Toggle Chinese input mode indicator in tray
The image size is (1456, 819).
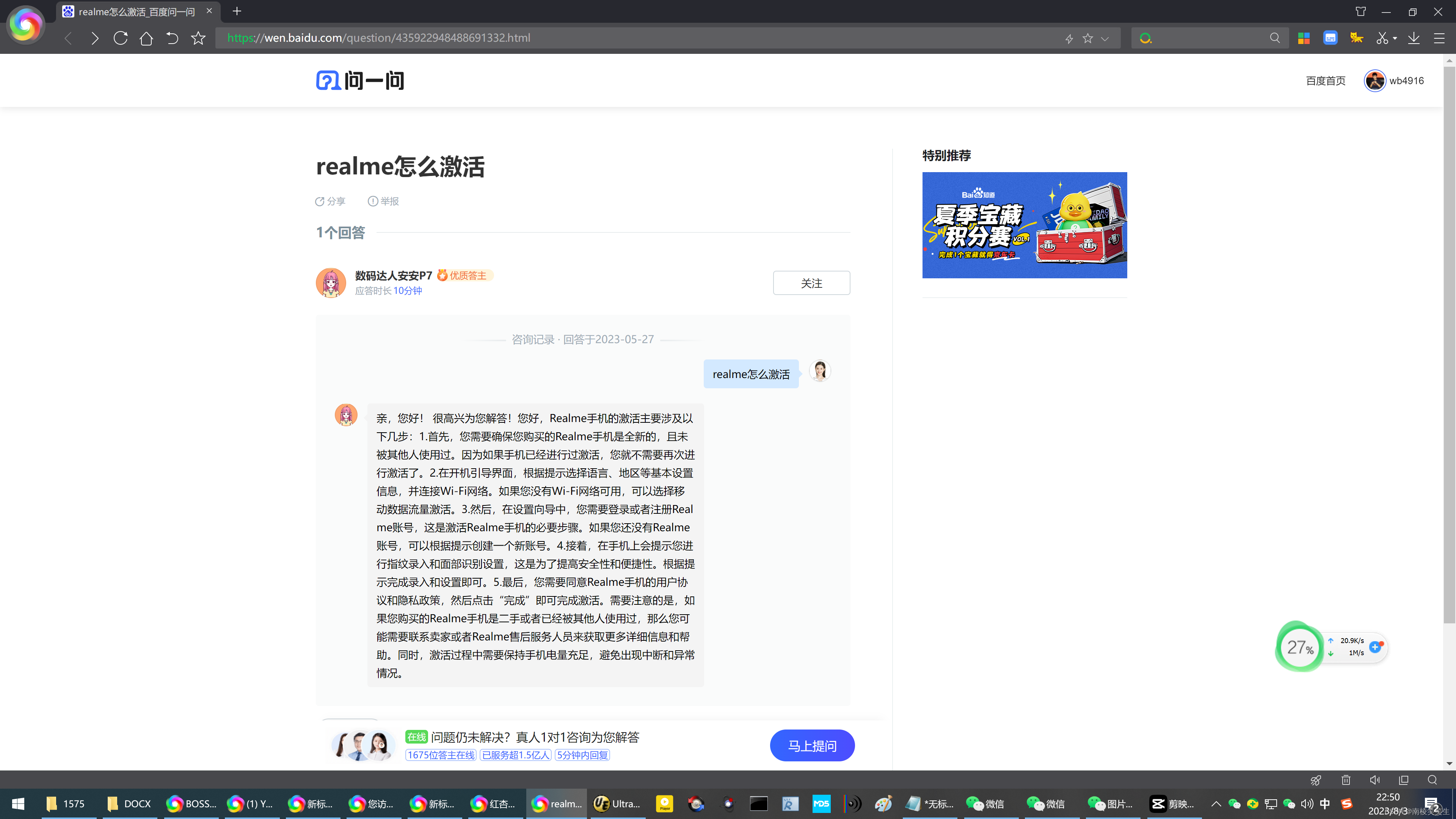pos(1324,804)
